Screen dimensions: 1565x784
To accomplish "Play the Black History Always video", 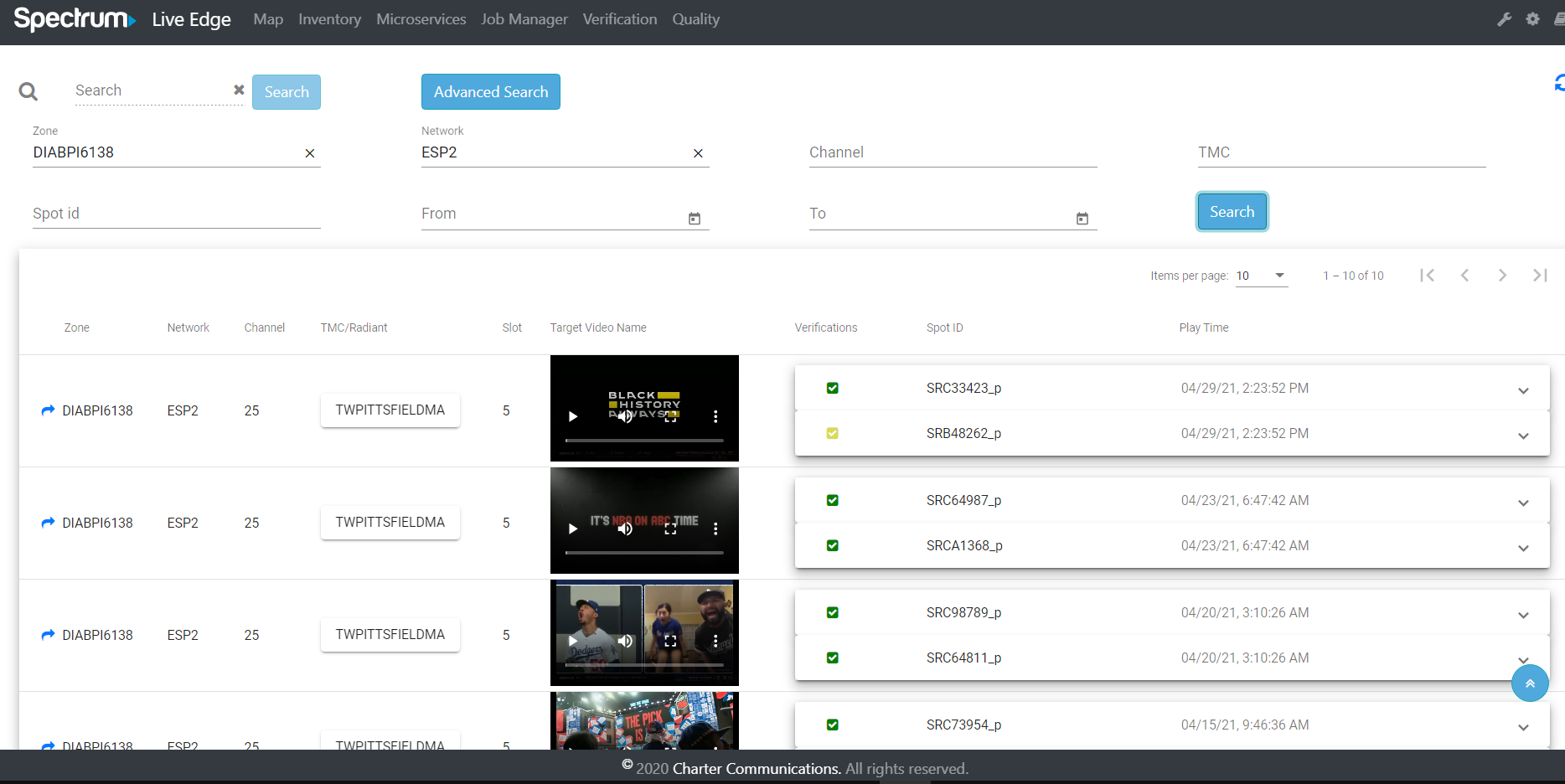I will coord(573,416).
